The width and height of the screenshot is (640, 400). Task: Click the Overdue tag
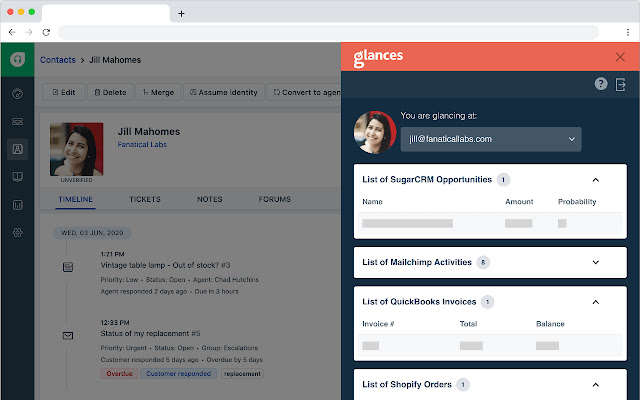(x=119, y=373)
